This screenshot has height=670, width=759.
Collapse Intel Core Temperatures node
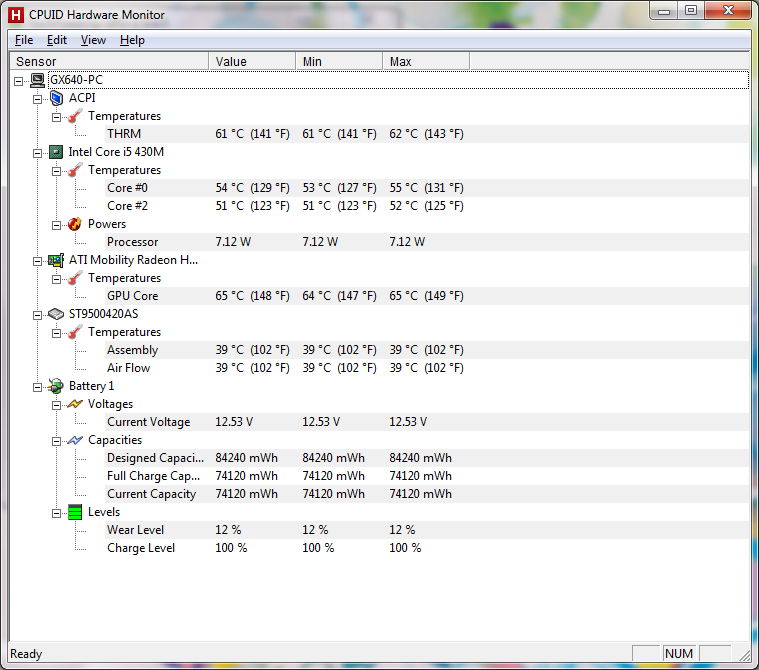coord(56,171)
